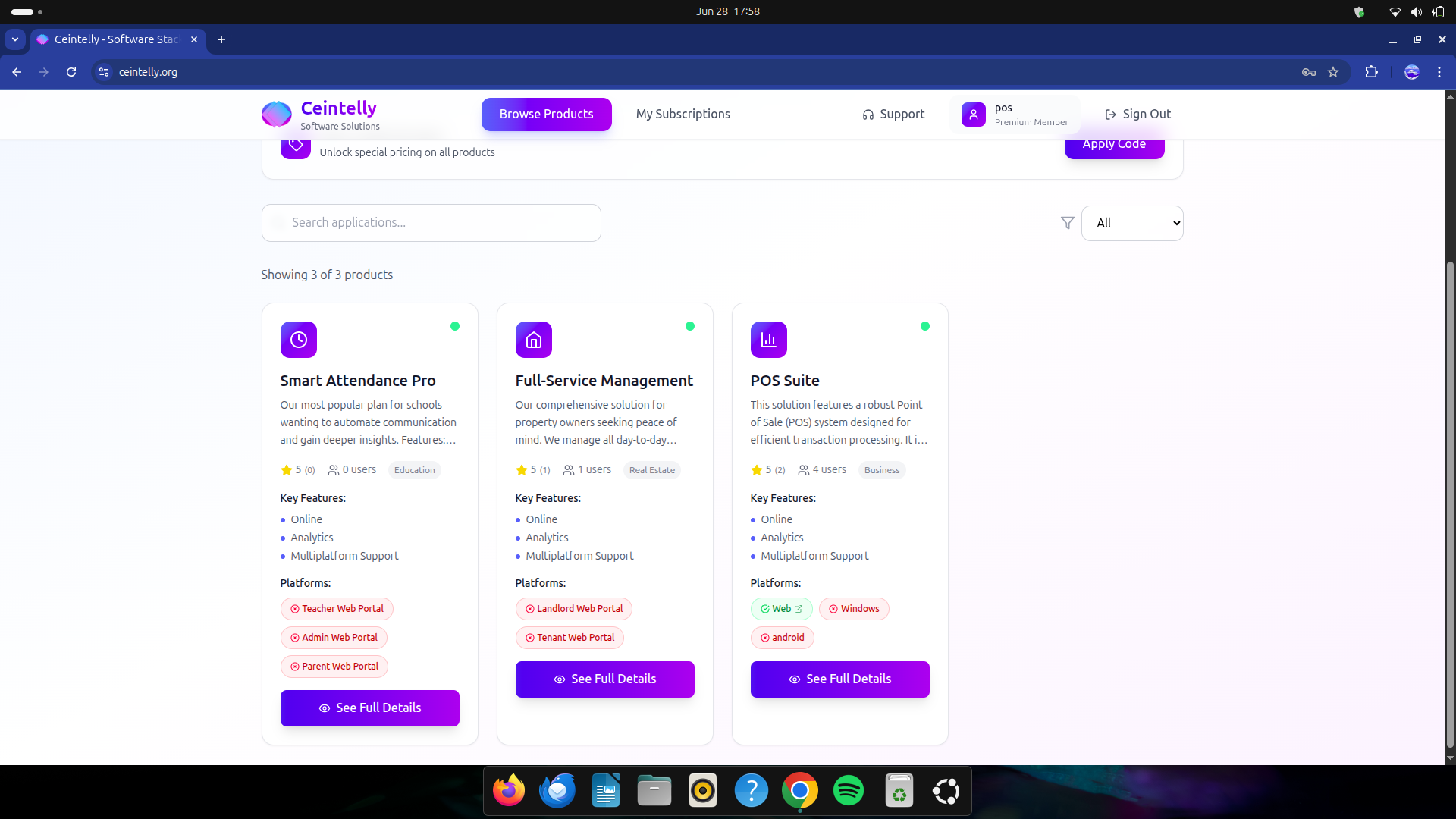
Task: Open the browser extensions puzzle icon
Action: click(1371, 72)
